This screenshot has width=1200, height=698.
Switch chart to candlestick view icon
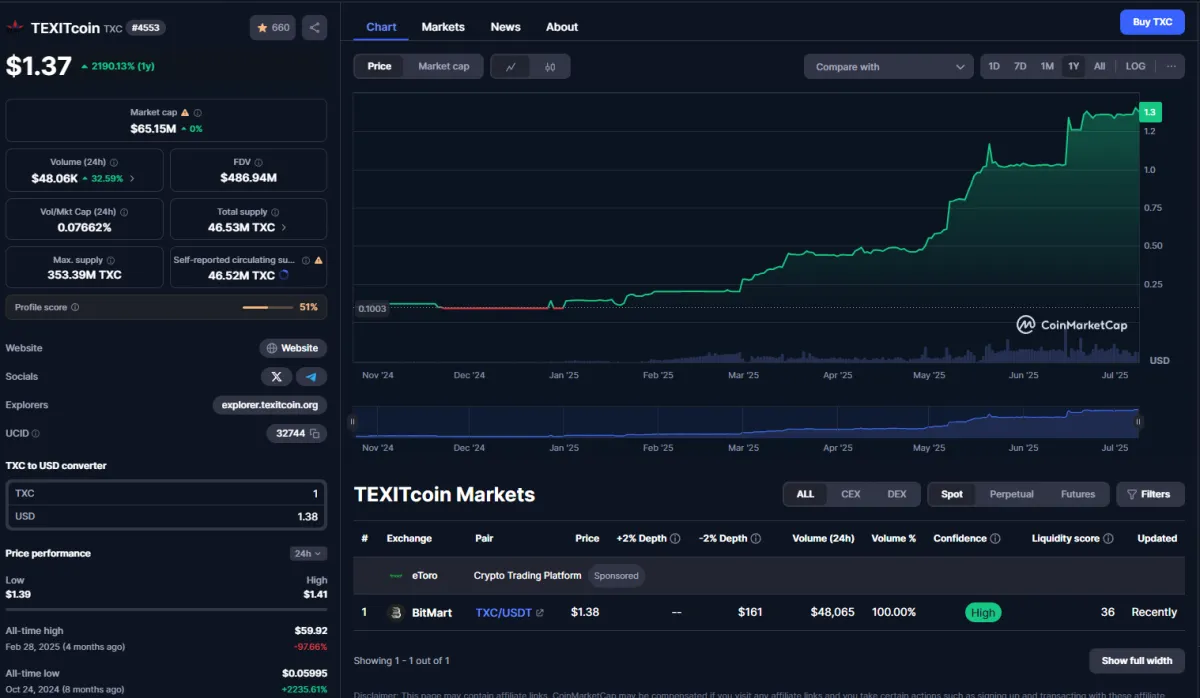point(550,67)
